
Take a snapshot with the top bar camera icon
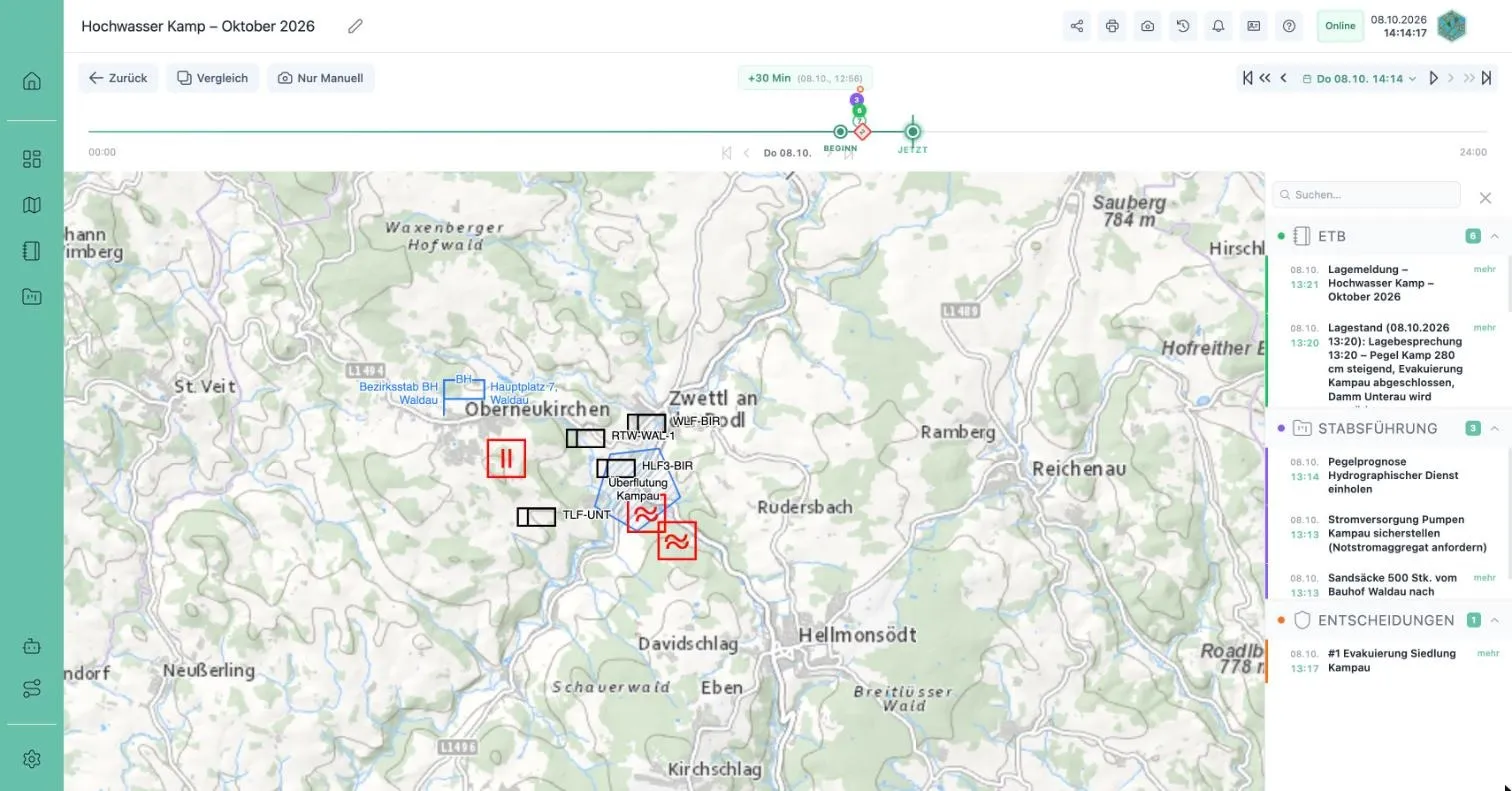[x=1147, y=26]
